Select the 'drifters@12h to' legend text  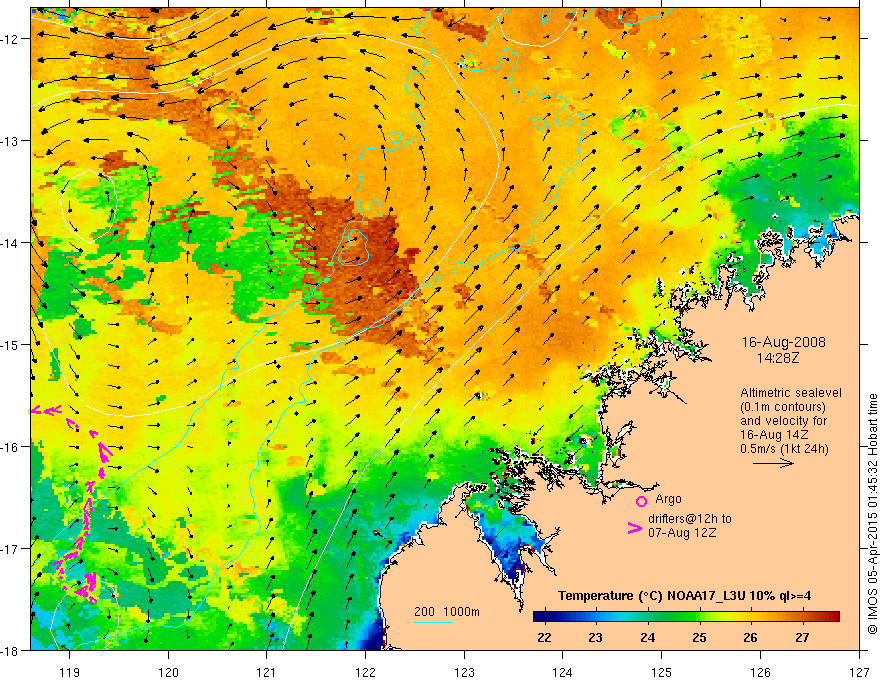[690, 519]
